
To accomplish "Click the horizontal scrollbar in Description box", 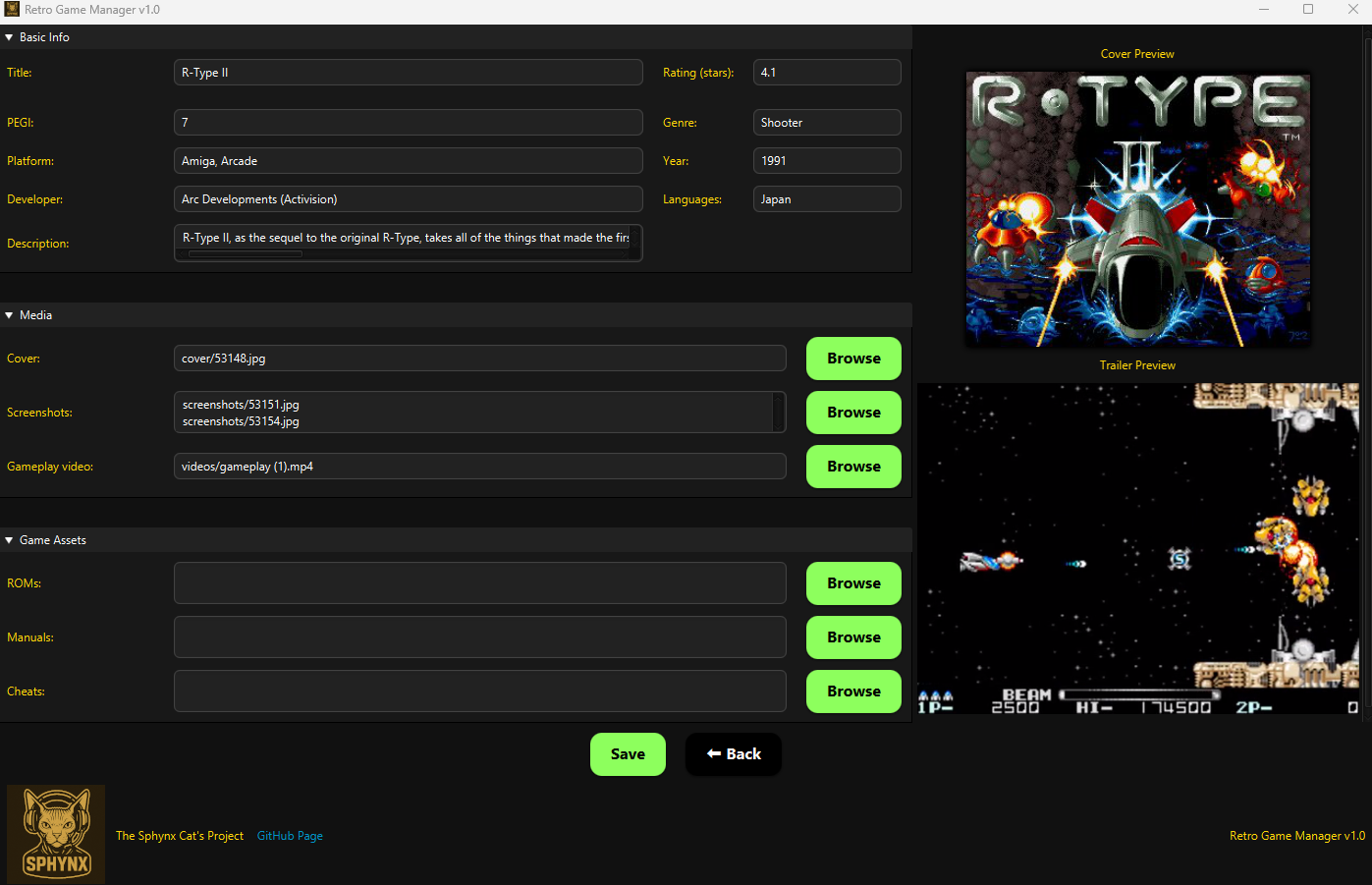I will [x=246, y=254].
